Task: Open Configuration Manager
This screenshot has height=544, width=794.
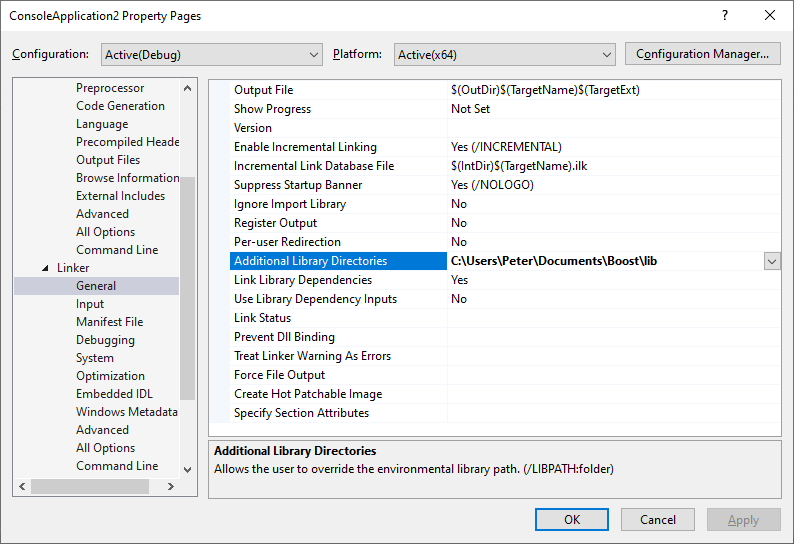Action: [x=702, y=54]
